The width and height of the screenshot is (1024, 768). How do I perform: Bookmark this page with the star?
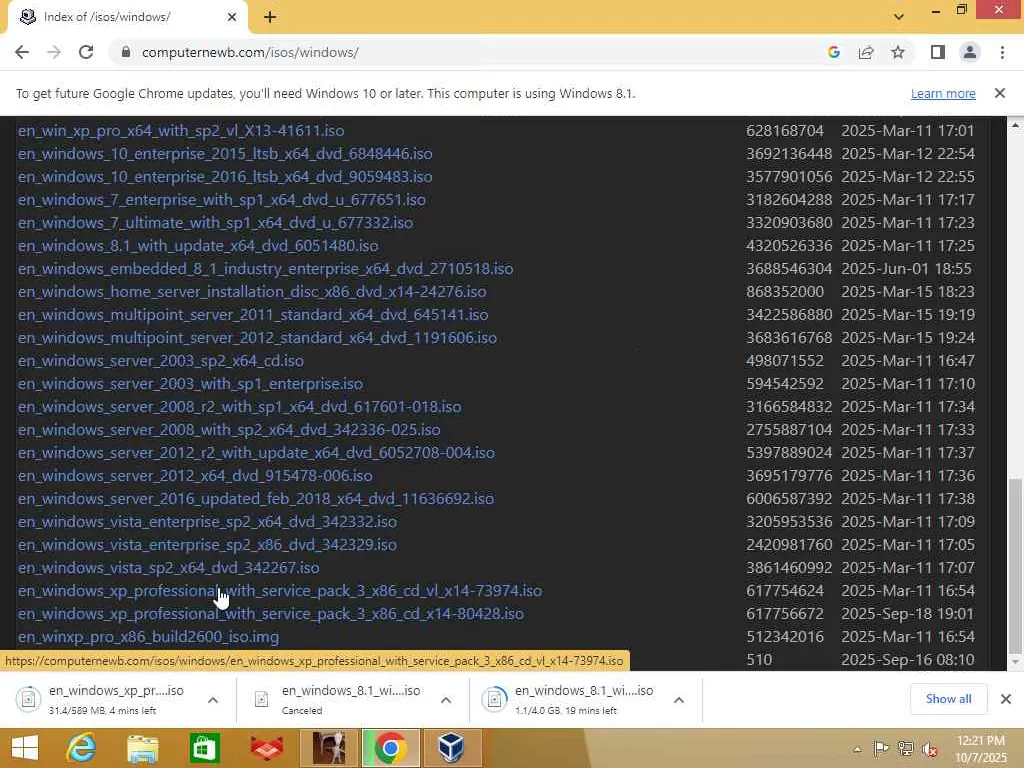click(x=898, y=52)
